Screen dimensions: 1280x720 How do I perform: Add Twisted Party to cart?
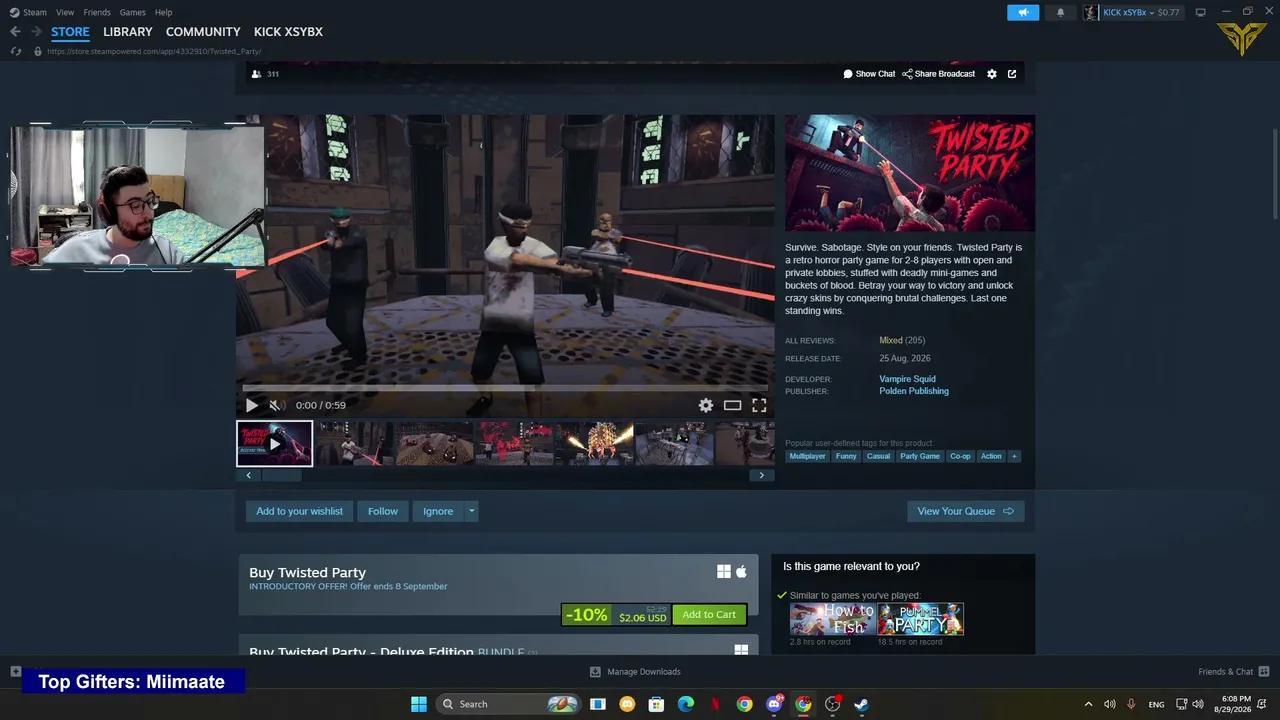click(709, 615)
